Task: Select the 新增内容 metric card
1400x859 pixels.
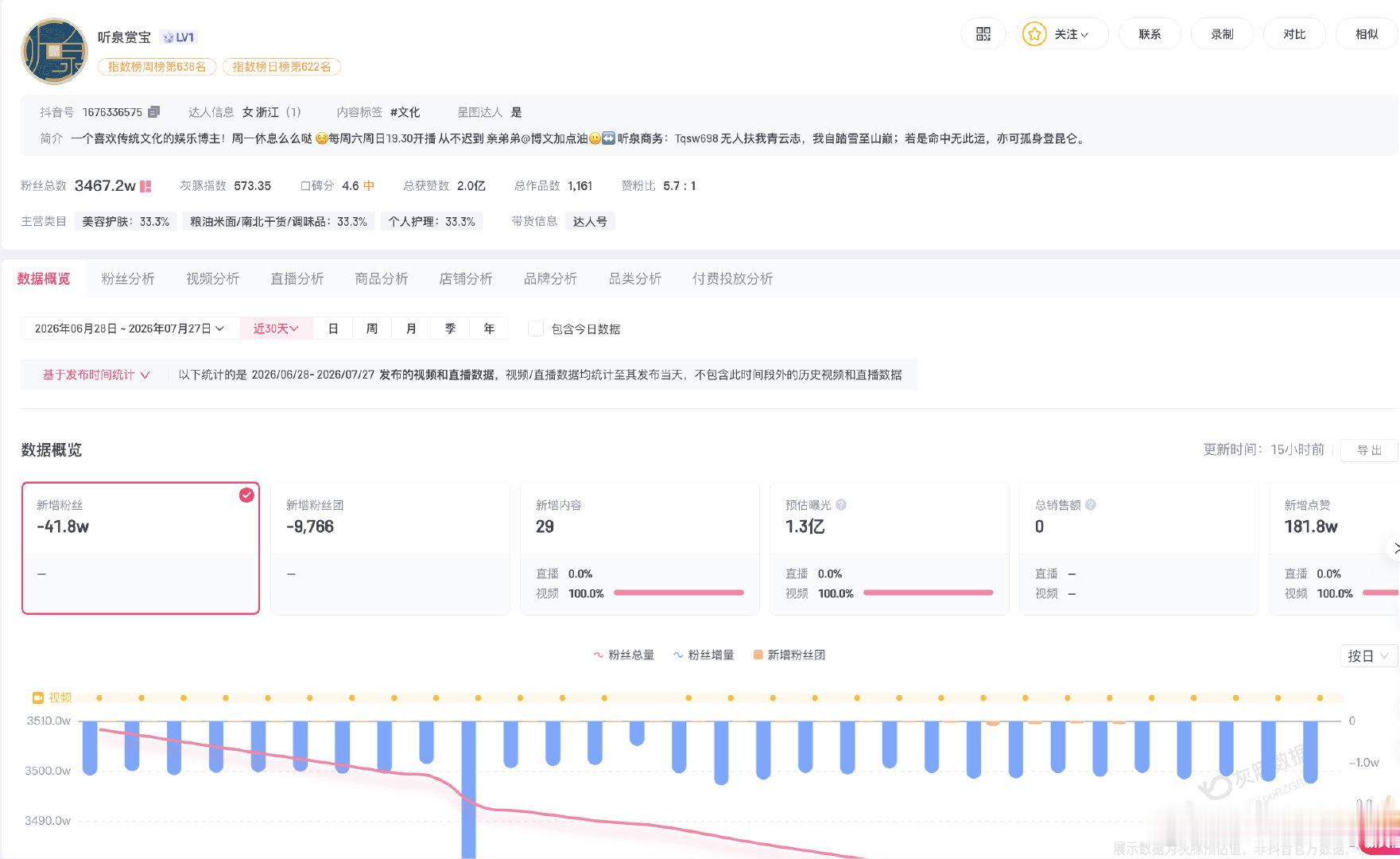Action: click(x=640, y=548)
